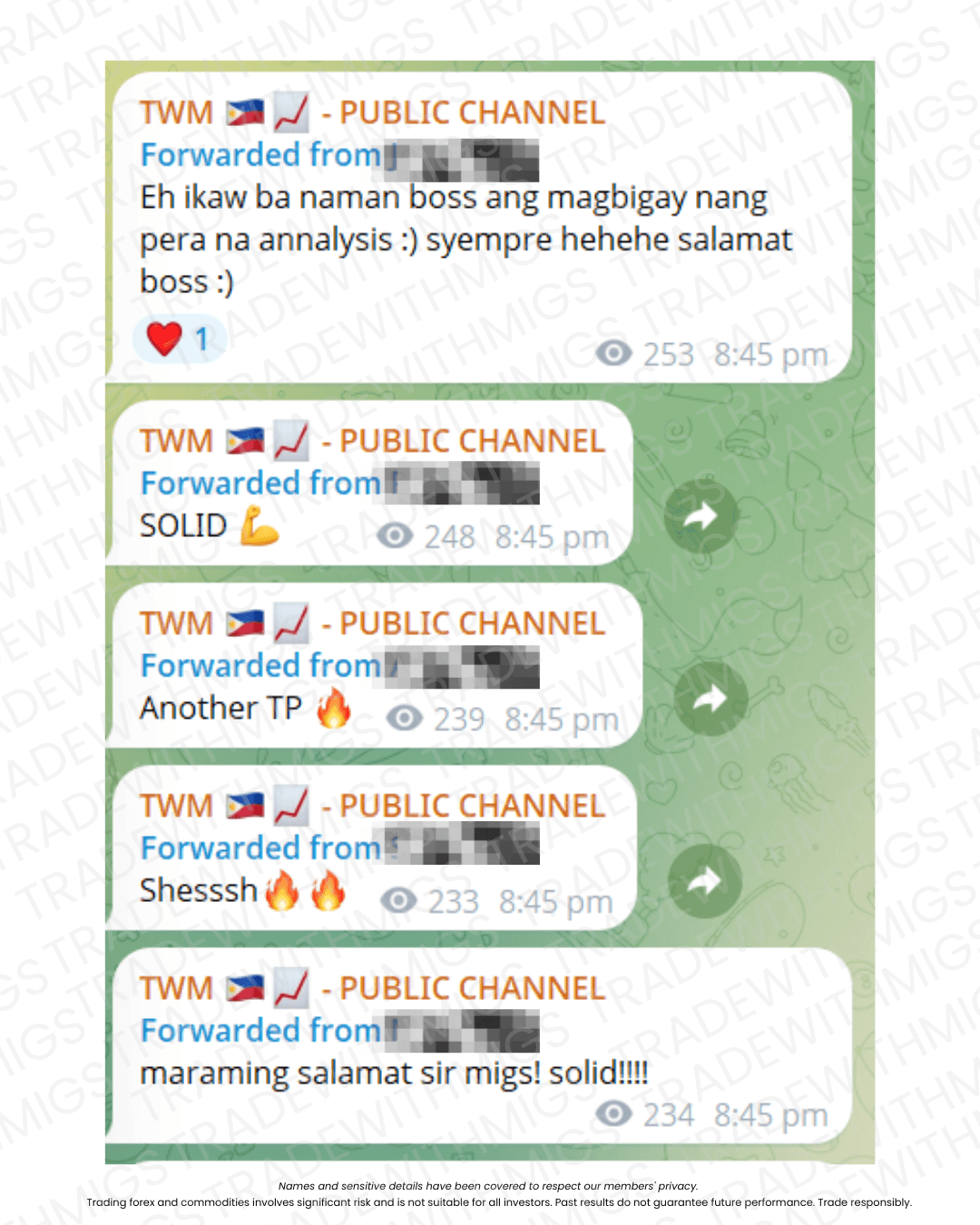Image resolution: width=980 pixels, height=1225 pixels.
Task: Click the eye views icon showing 234
Action: coord(613,1113)
